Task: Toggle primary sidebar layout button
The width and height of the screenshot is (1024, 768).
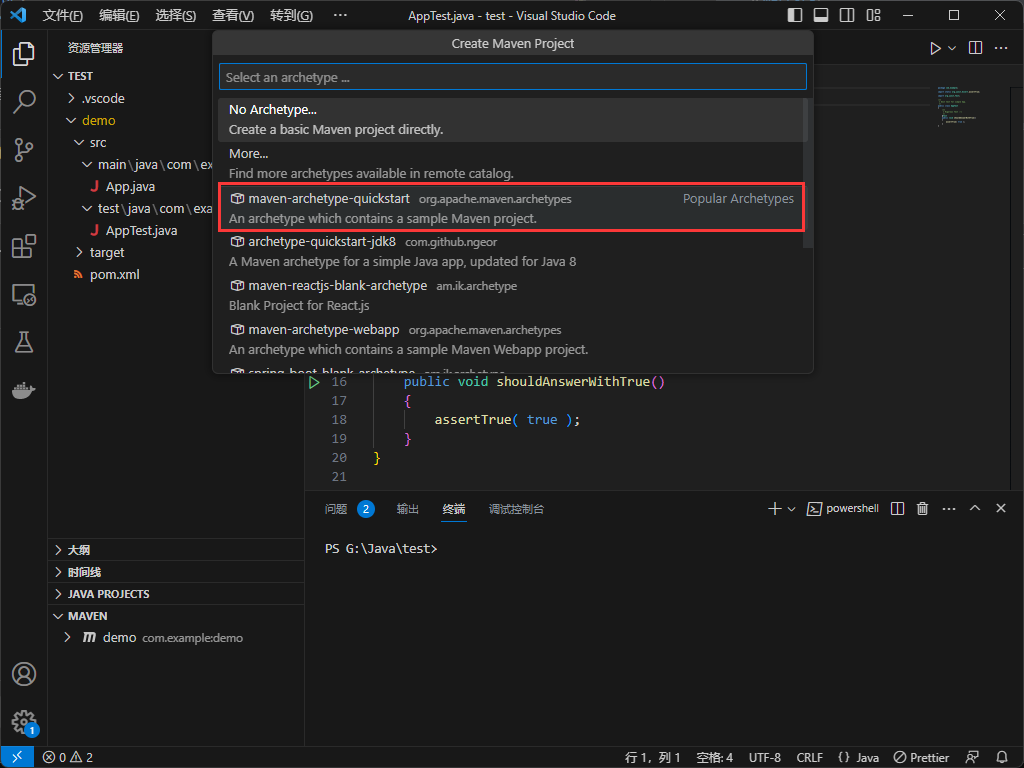Action: coord(795,16)
